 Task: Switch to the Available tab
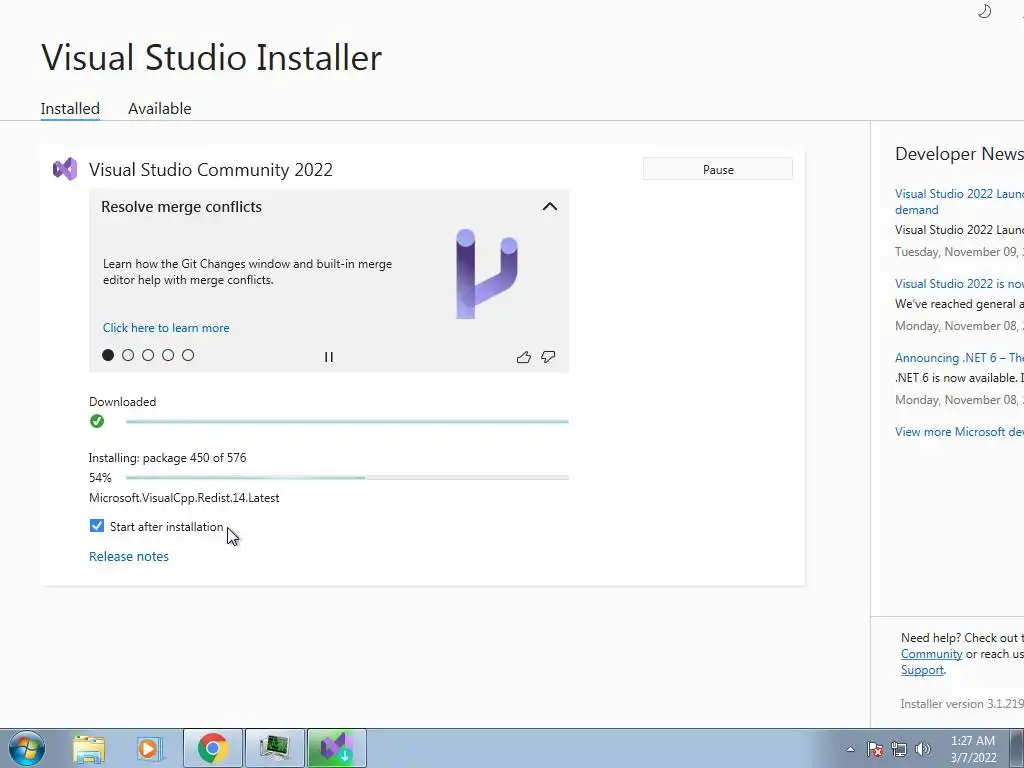(x=159, y=108)
